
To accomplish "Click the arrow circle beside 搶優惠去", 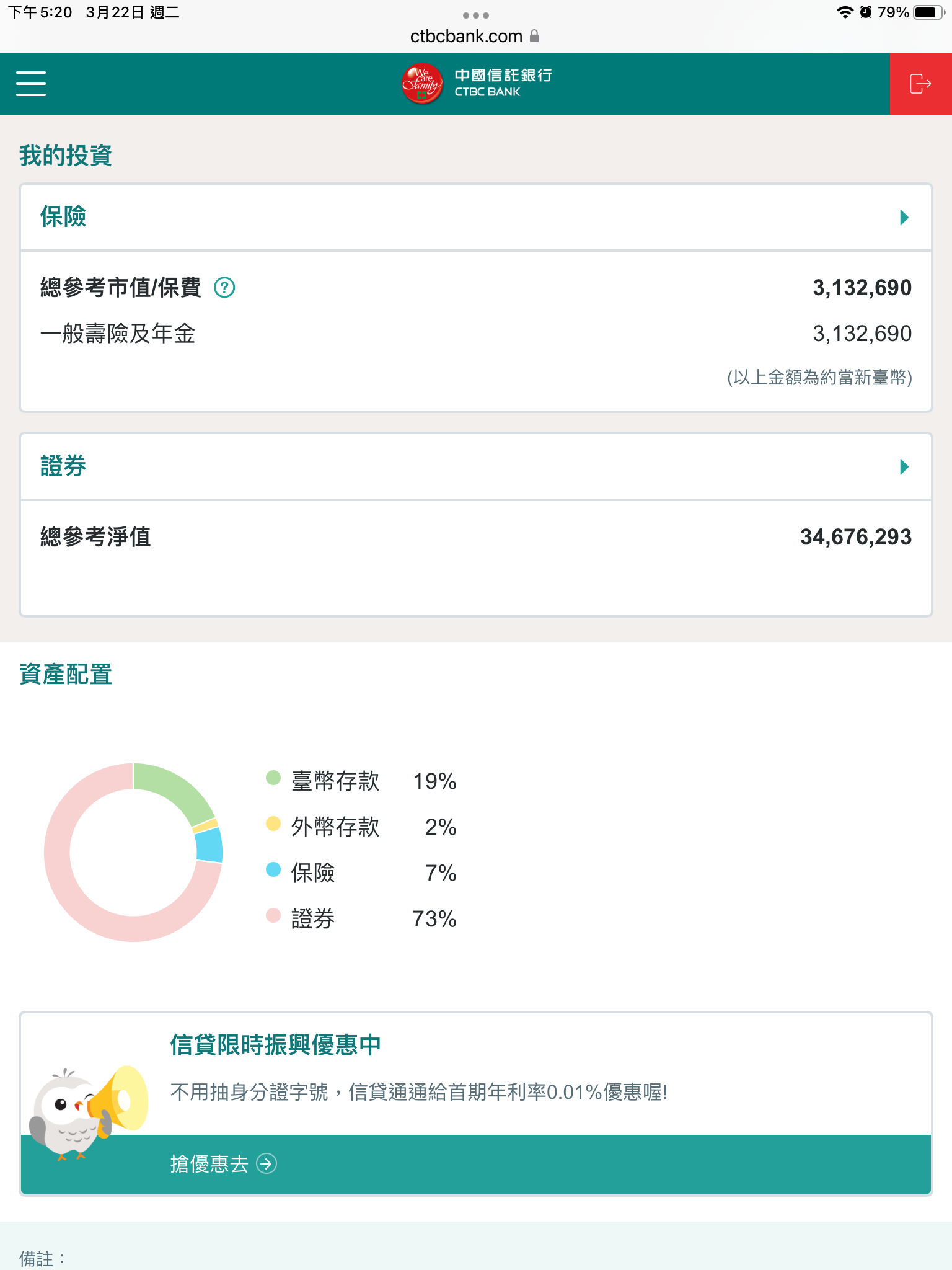I will point(267,1163).
